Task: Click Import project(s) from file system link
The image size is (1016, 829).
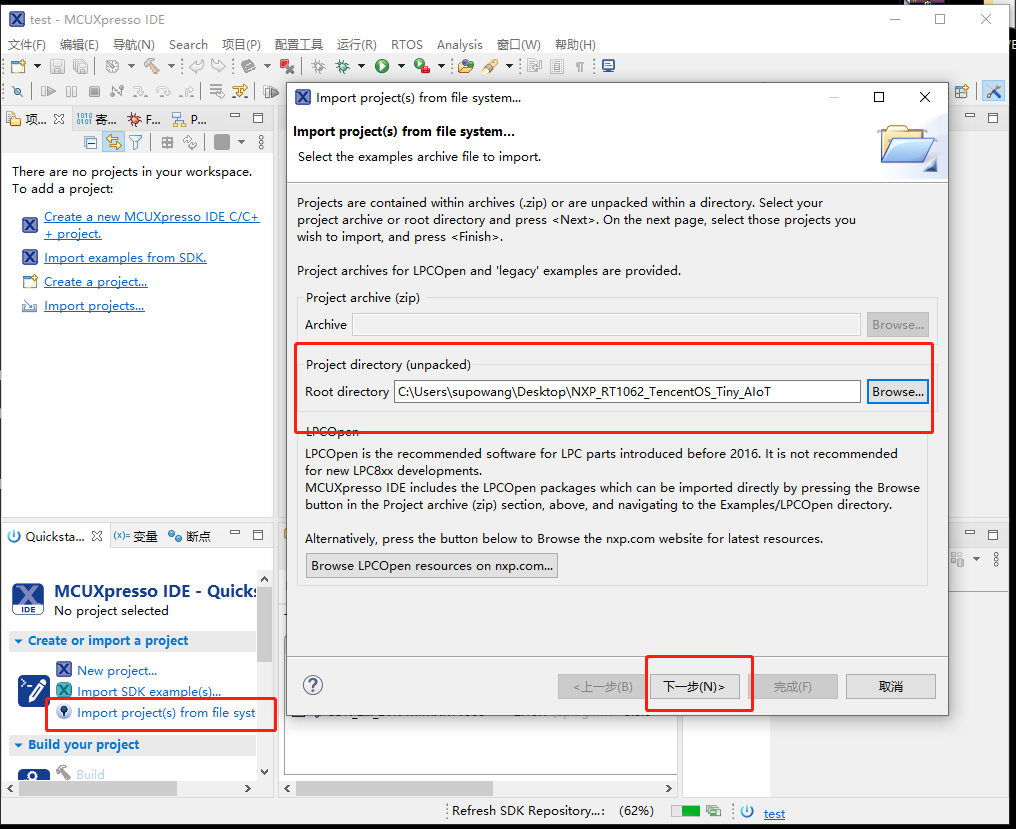Action: tap(166, 713)
